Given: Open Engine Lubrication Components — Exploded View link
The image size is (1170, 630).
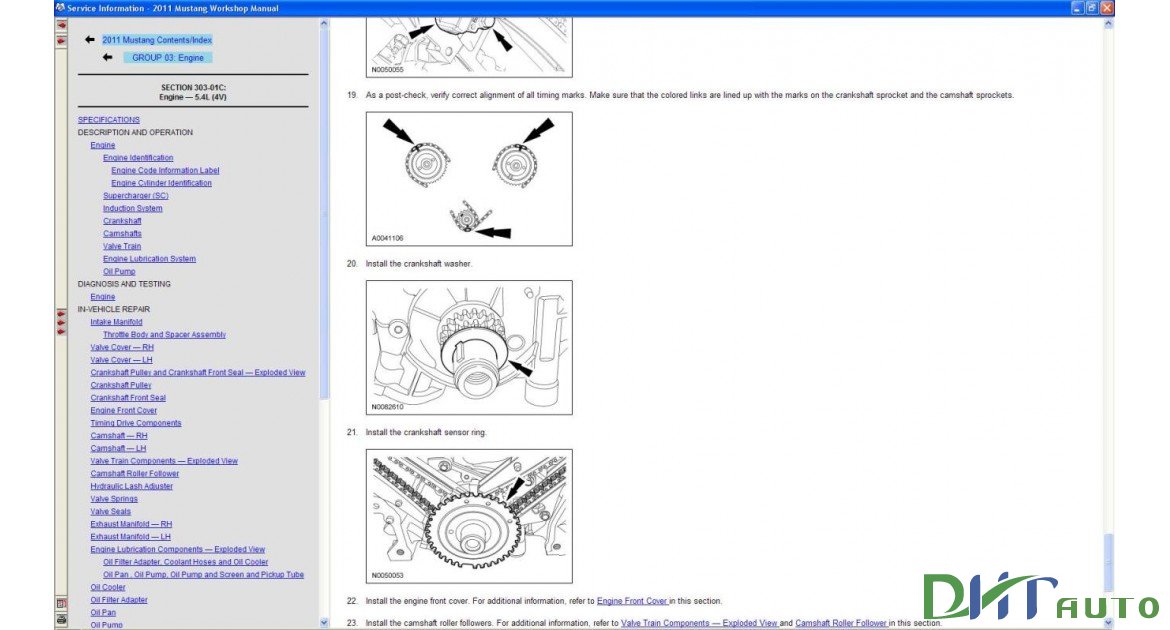Looking at the screenshot, I should [178, 550].
